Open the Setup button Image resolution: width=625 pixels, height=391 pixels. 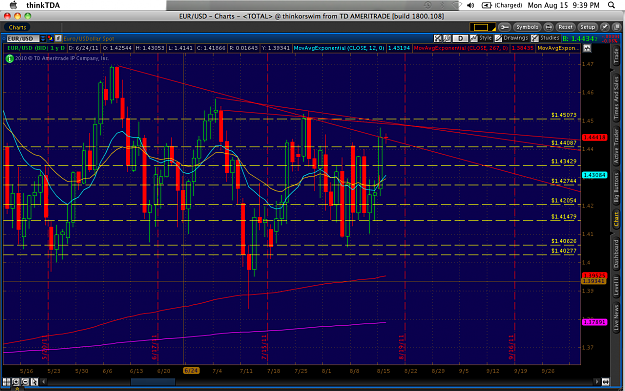tap(588, 27)
